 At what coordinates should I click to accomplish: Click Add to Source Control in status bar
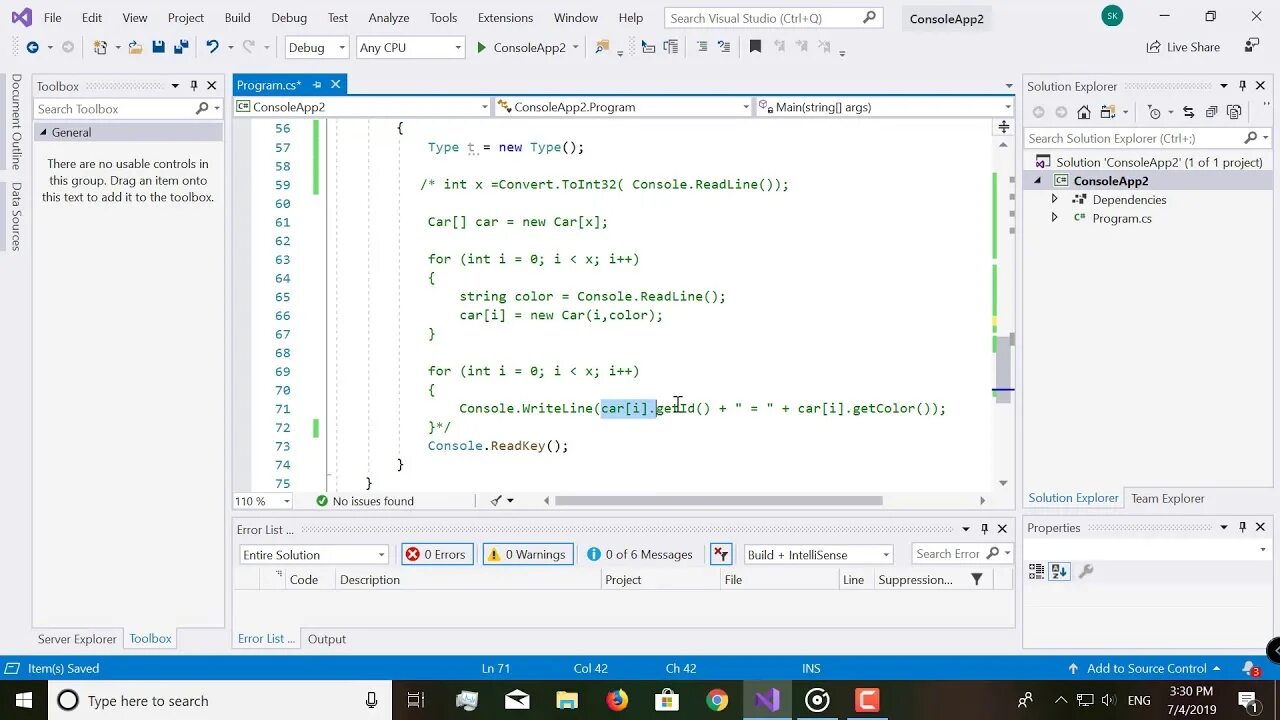coord(1144,668)
